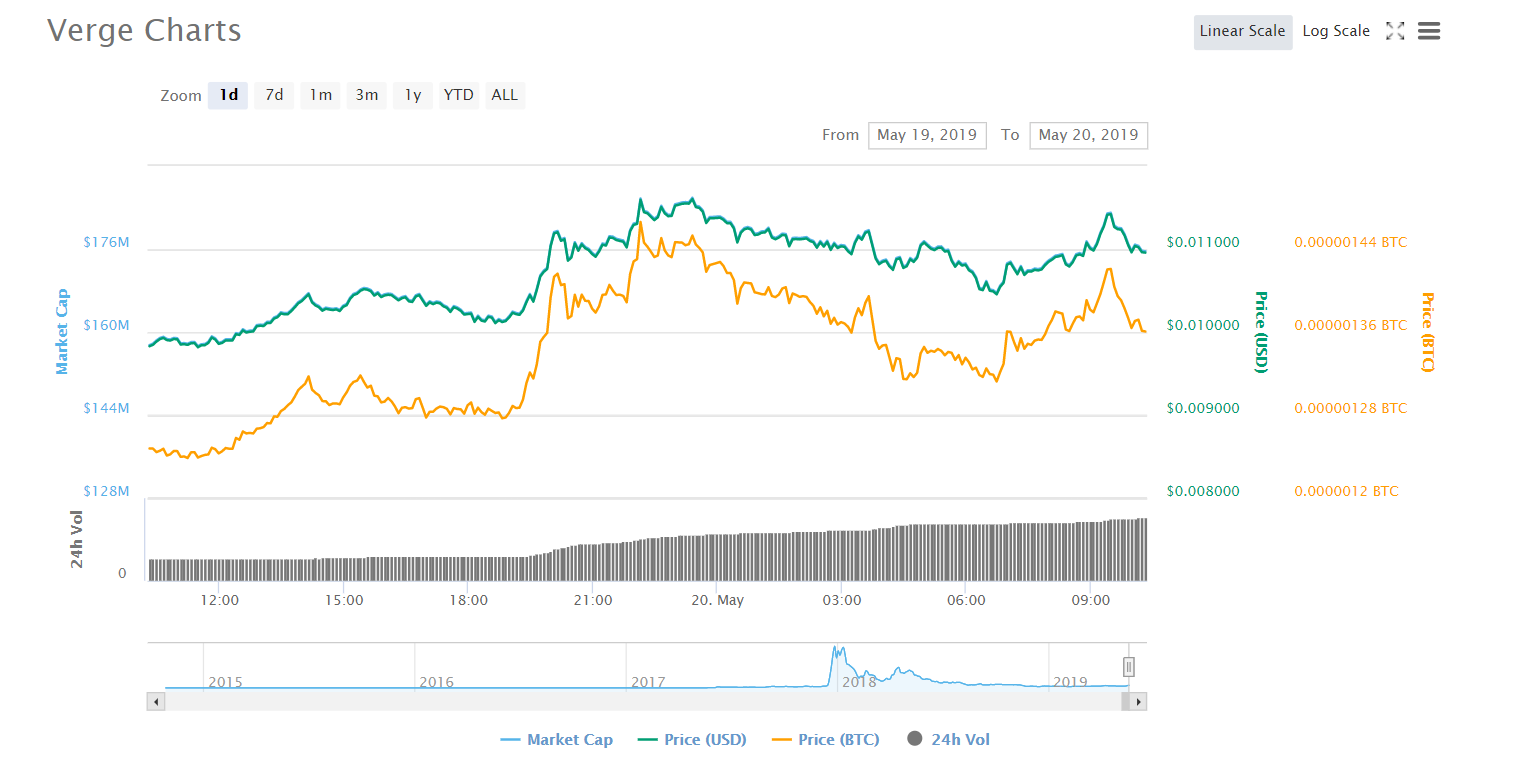1525x760 pixels.
Task: Click the 09:00 time axis label
Action: 1091,600
